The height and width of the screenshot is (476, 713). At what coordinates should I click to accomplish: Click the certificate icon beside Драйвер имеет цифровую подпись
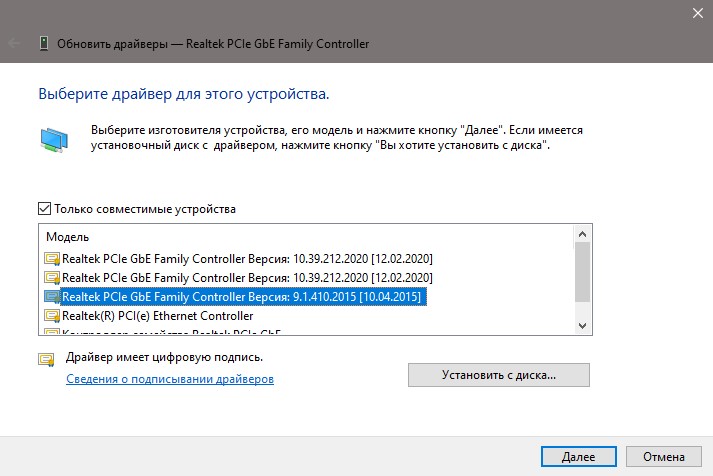coord(46,360)
